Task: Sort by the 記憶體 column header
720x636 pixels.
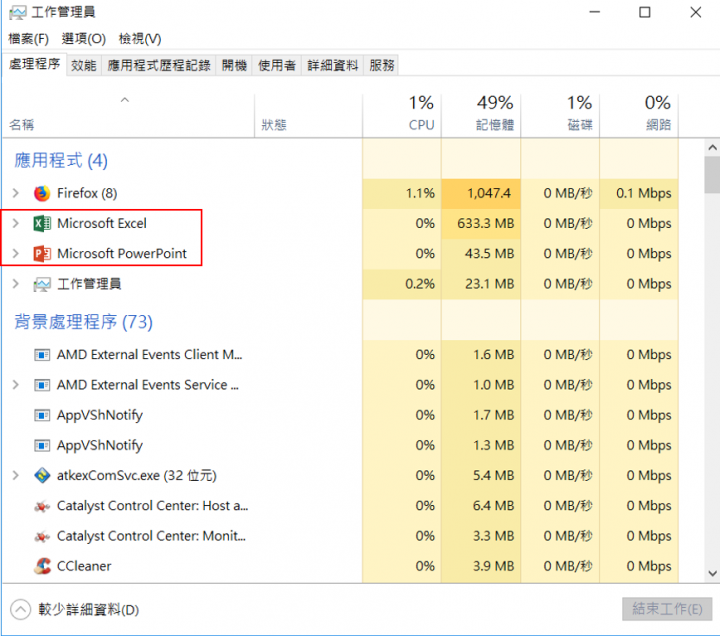Action: (481, 115)
